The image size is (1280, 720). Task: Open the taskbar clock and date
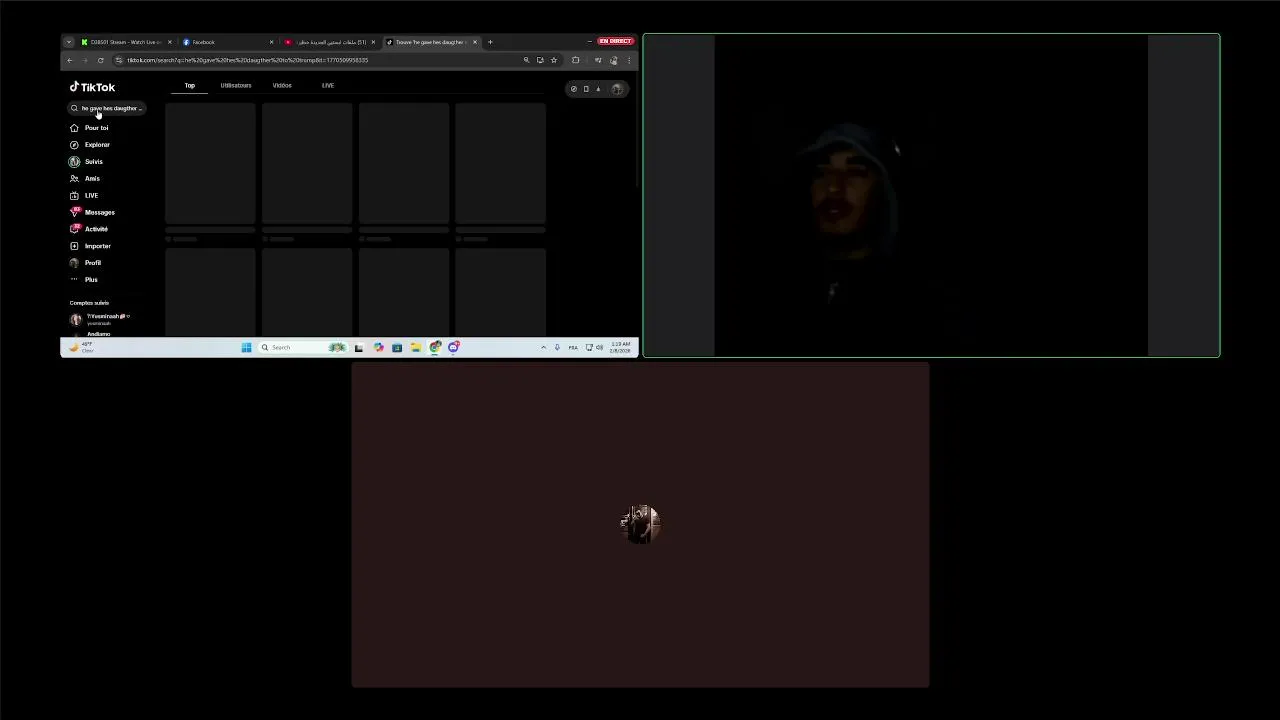(621, 347)
